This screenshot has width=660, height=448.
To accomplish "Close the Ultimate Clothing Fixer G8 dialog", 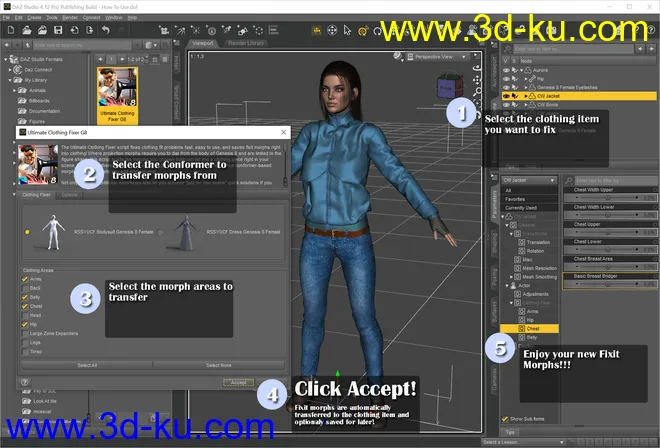I will coord(283,132).
